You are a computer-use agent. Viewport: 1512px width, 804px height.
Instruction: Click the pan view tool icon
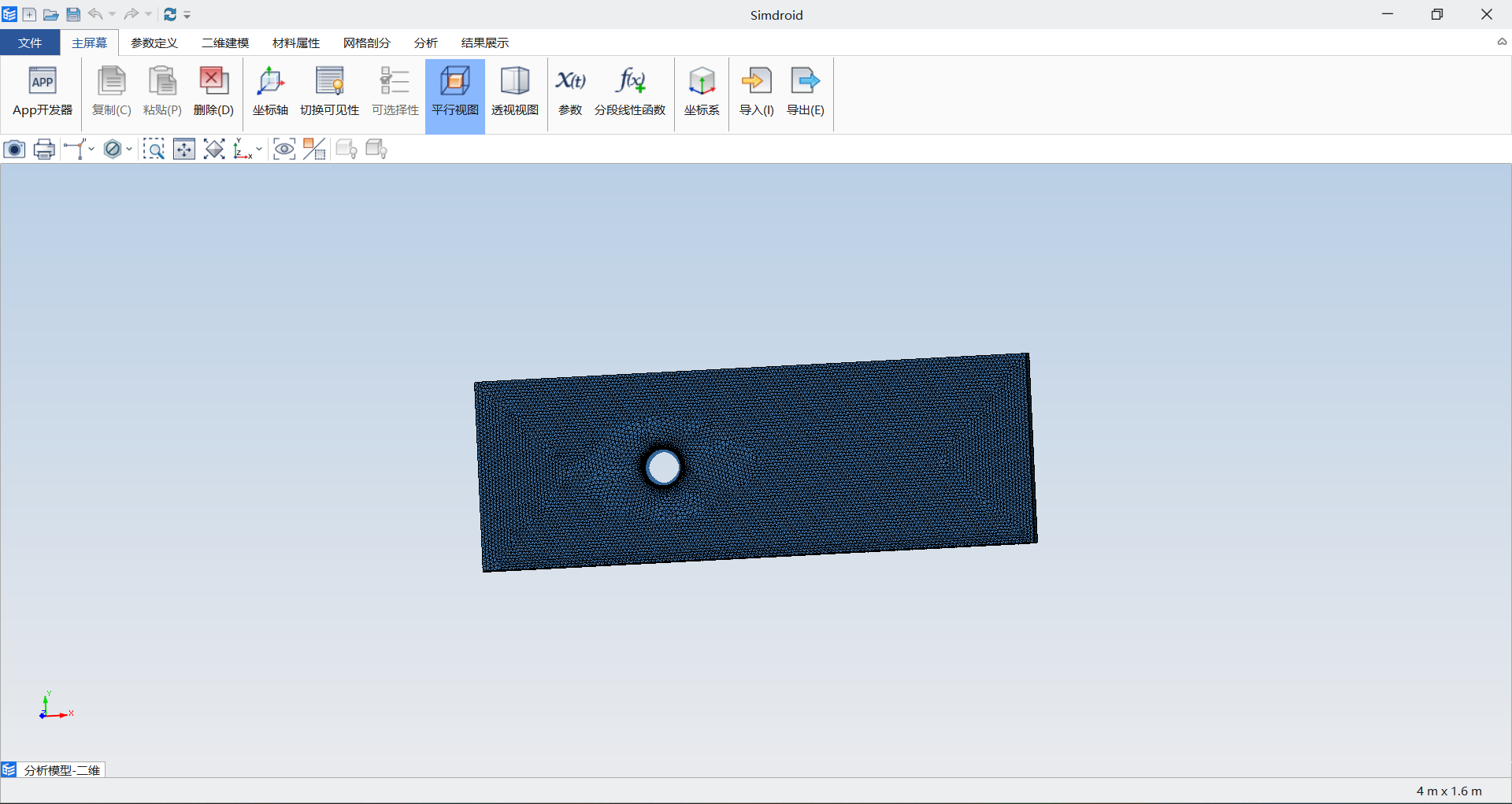pyautogui.click(x=184, y=149)
